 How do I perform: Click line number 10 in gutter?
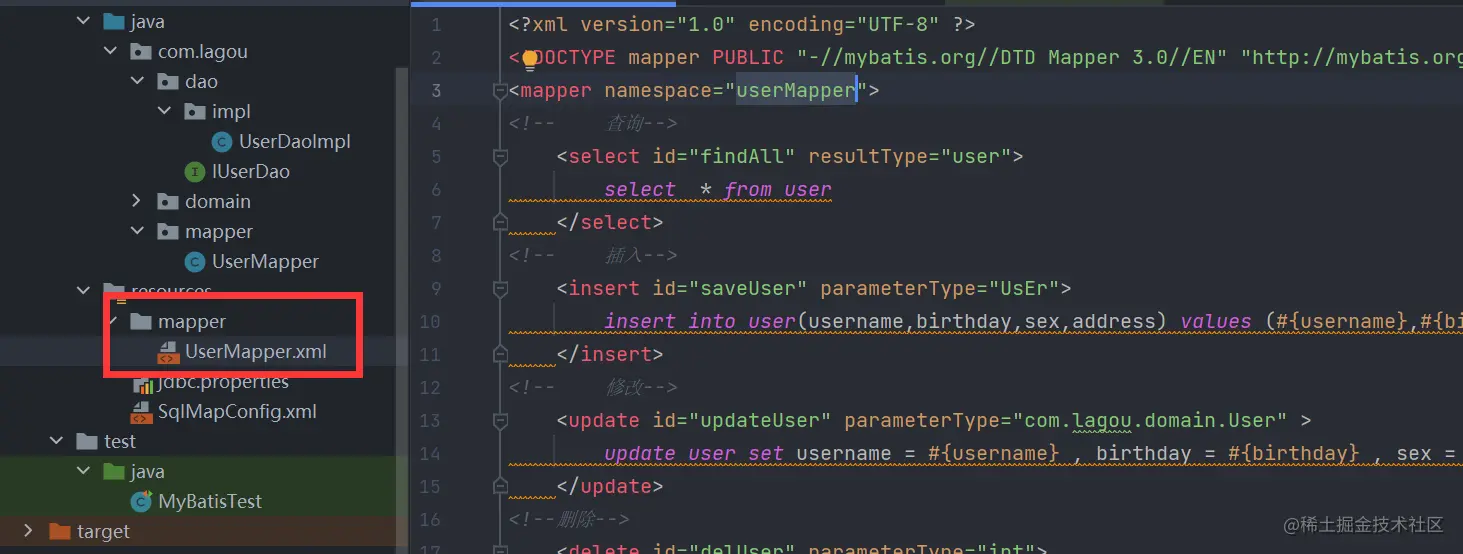click(x=430, y=322)
